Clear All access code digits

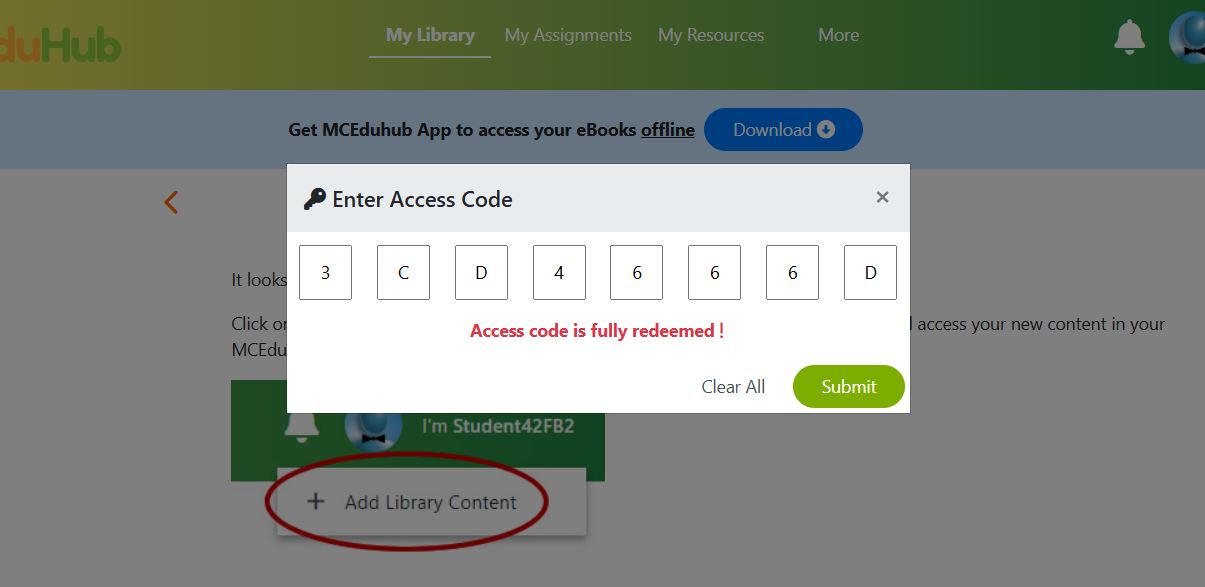pos(733,387)
